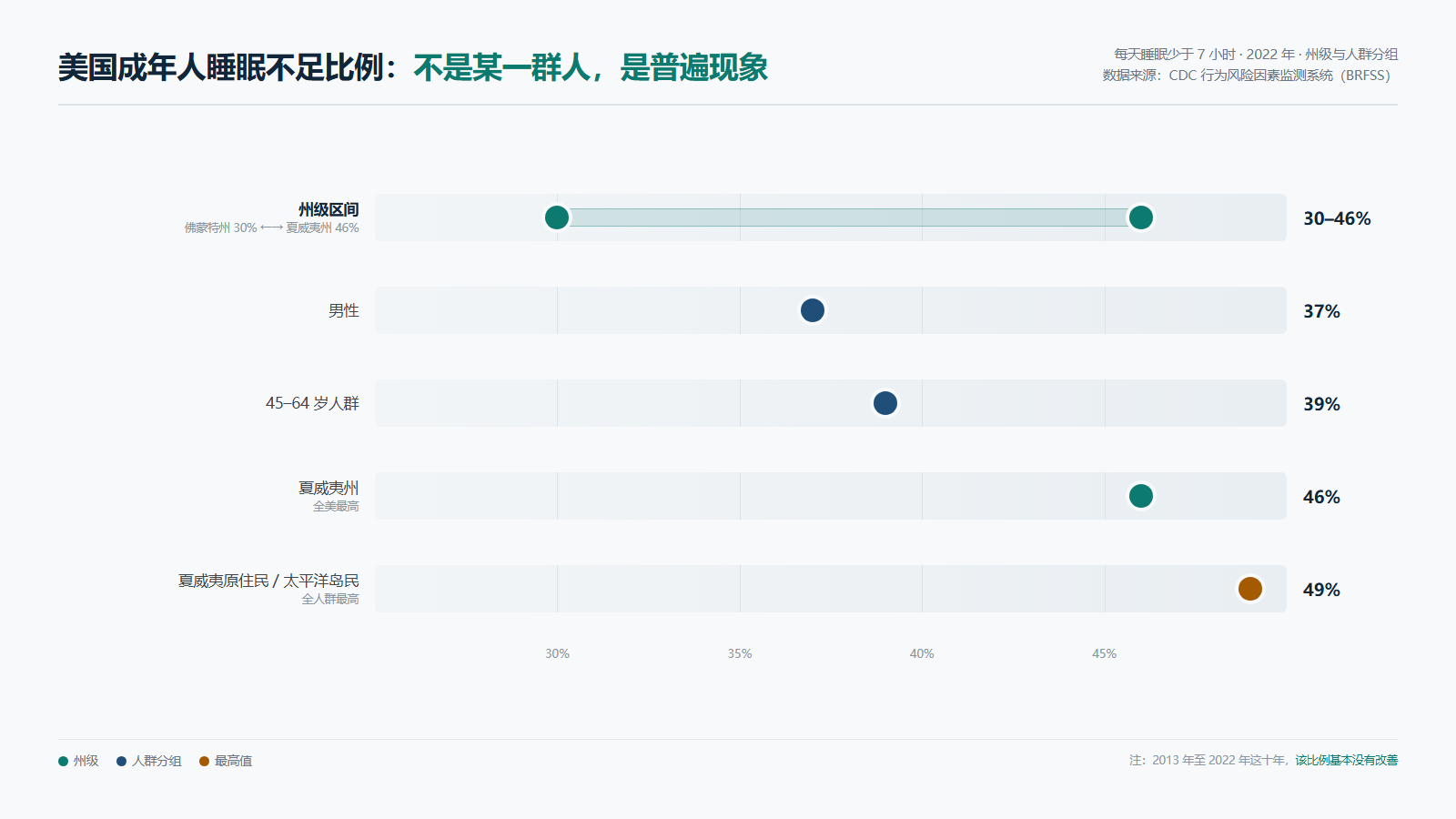The height and width of the screenshot is (819, 1456).
Task: Click the data source line mentioning CDC BRFSS
Action: pyautogui.click(x=1249, y=76)
